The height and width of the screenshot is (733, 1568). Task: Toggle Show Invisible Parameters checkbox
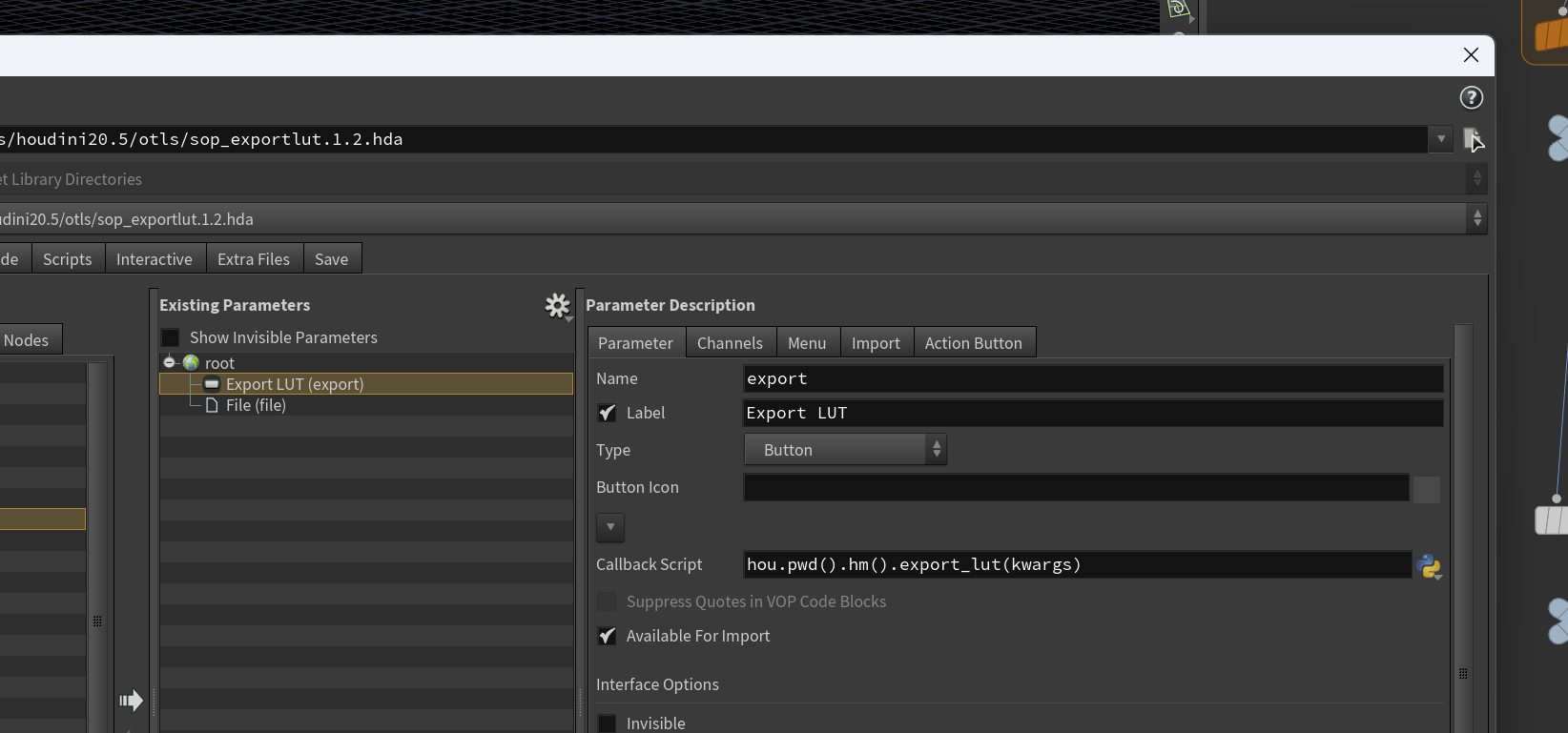[171, 337]
